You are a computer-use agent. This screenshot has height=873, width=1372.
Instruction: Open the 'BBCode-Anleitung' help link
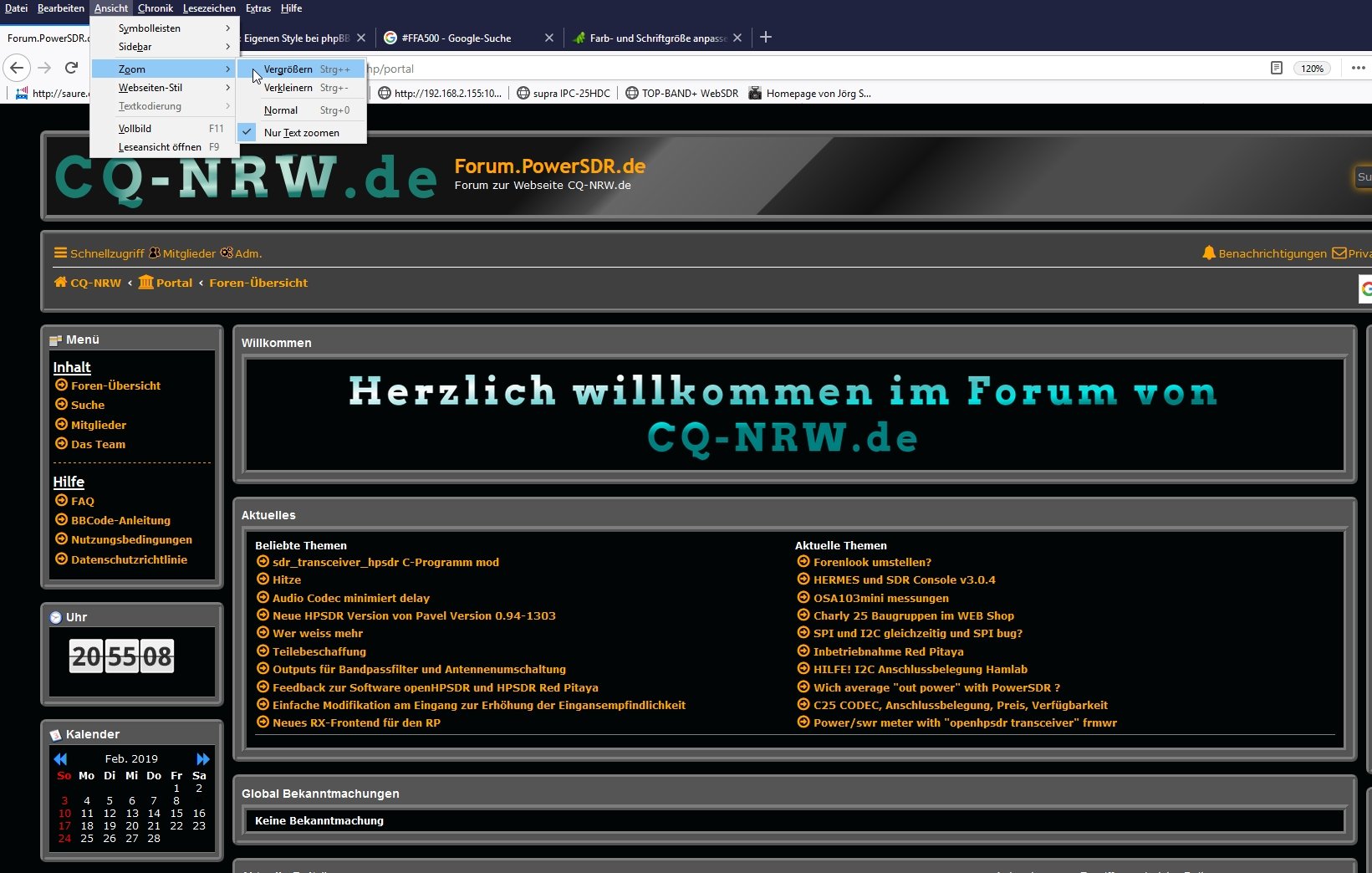tap(120, 520)
